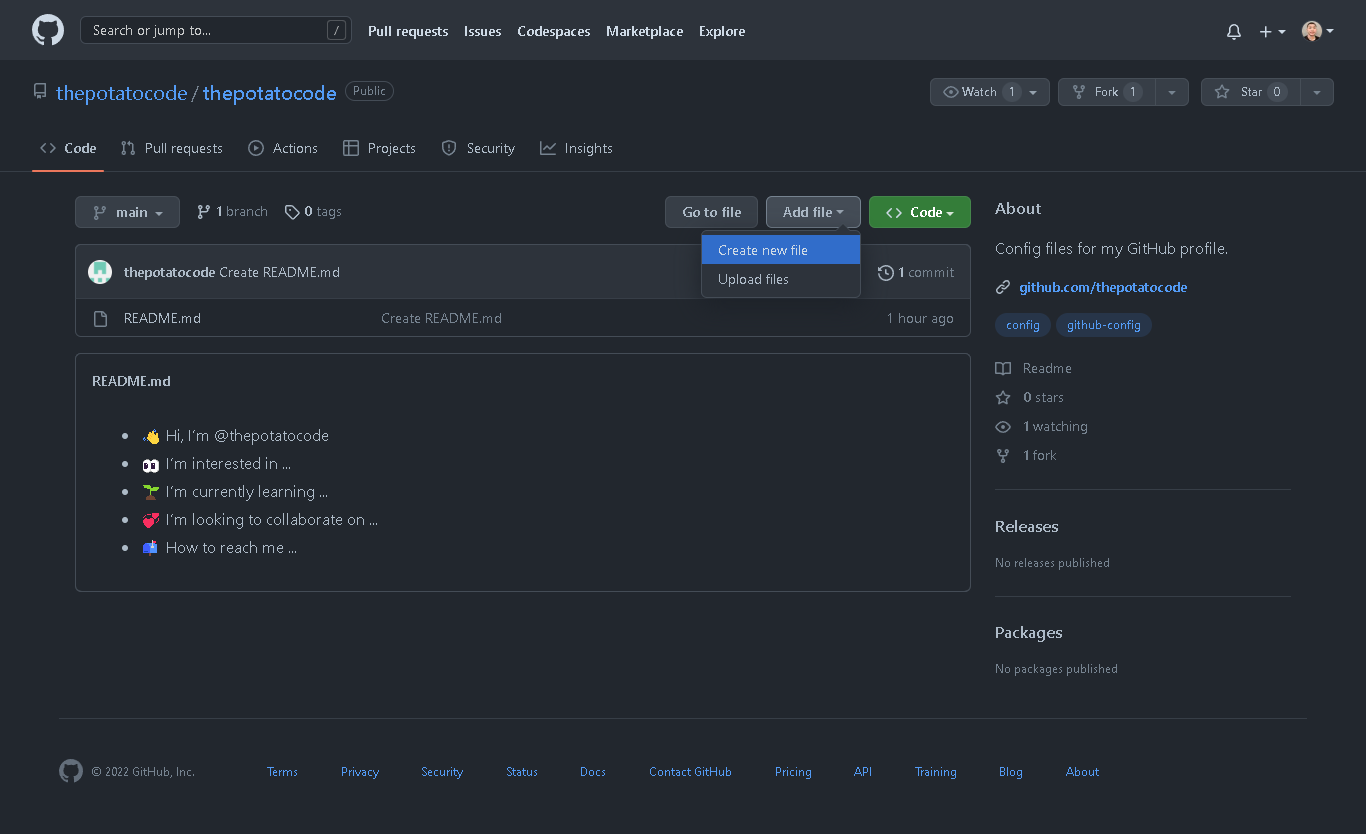Open the Pricing footer link
The height and width of the screenshot is (835, 1366).
(x=793, y=772)
